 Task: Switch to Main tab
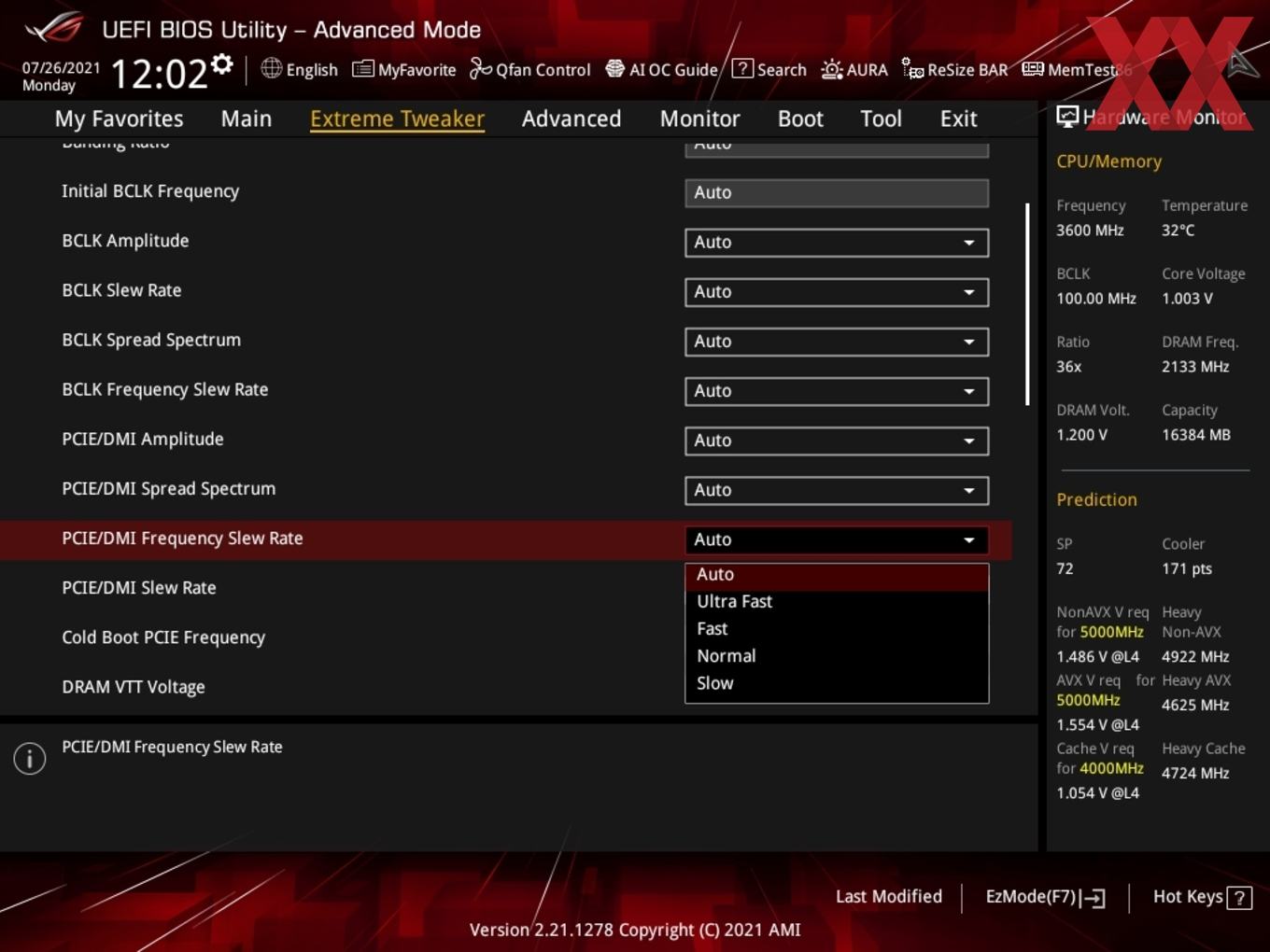click(247, 119)
